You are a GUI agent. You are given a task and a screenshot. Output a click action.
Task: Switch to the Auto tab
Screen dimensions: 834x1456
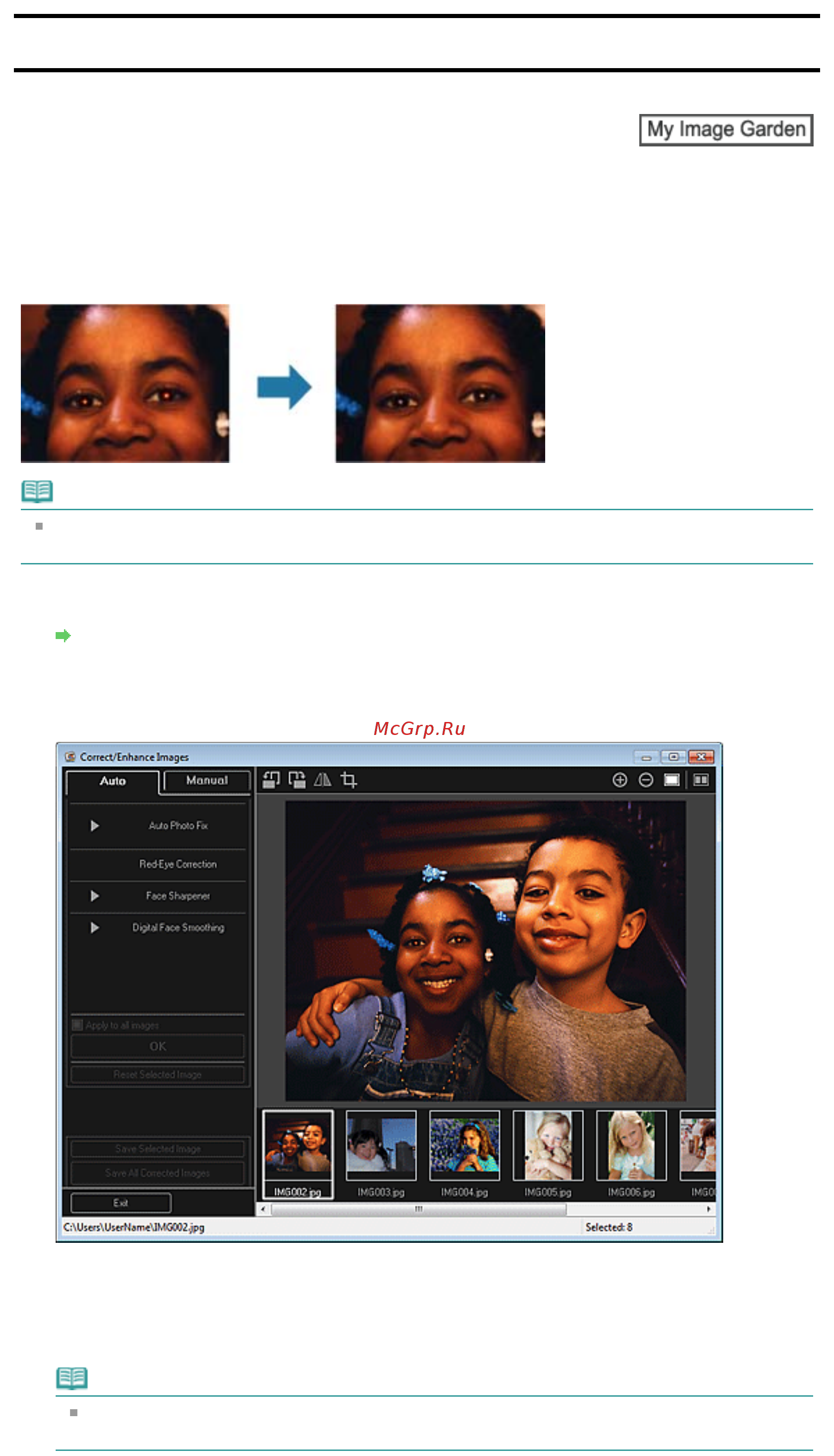pos(112,782)
